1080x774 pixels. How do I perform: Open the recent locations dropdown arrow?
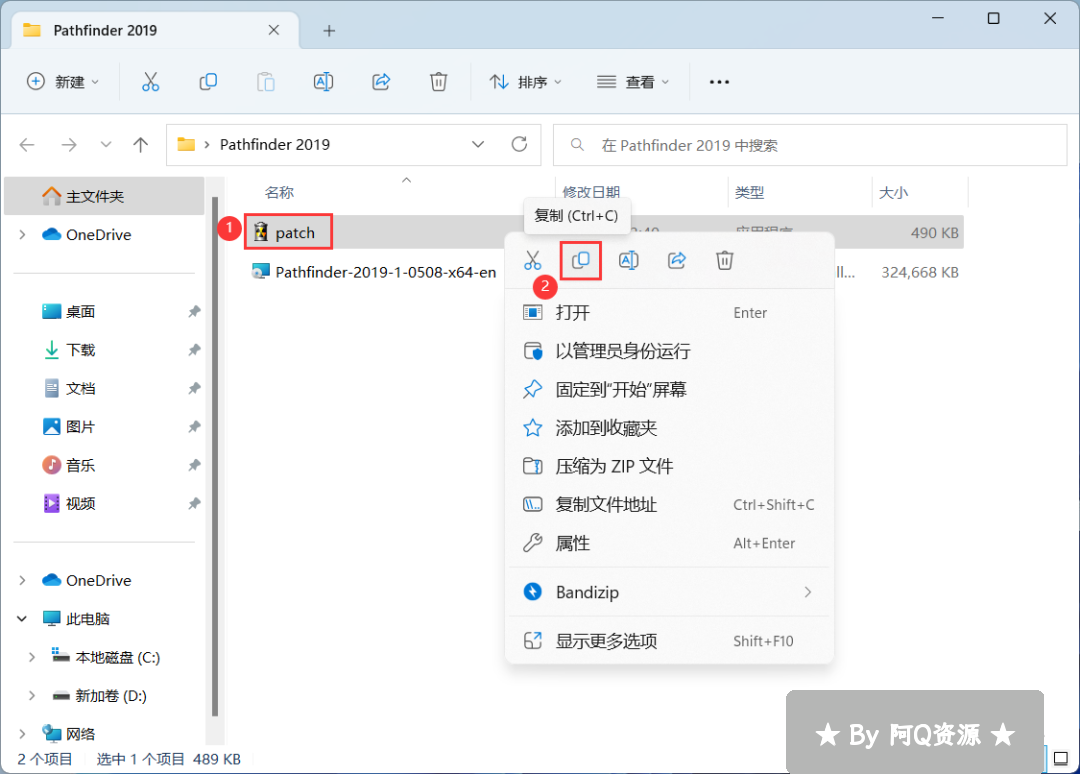pos(105,145)
